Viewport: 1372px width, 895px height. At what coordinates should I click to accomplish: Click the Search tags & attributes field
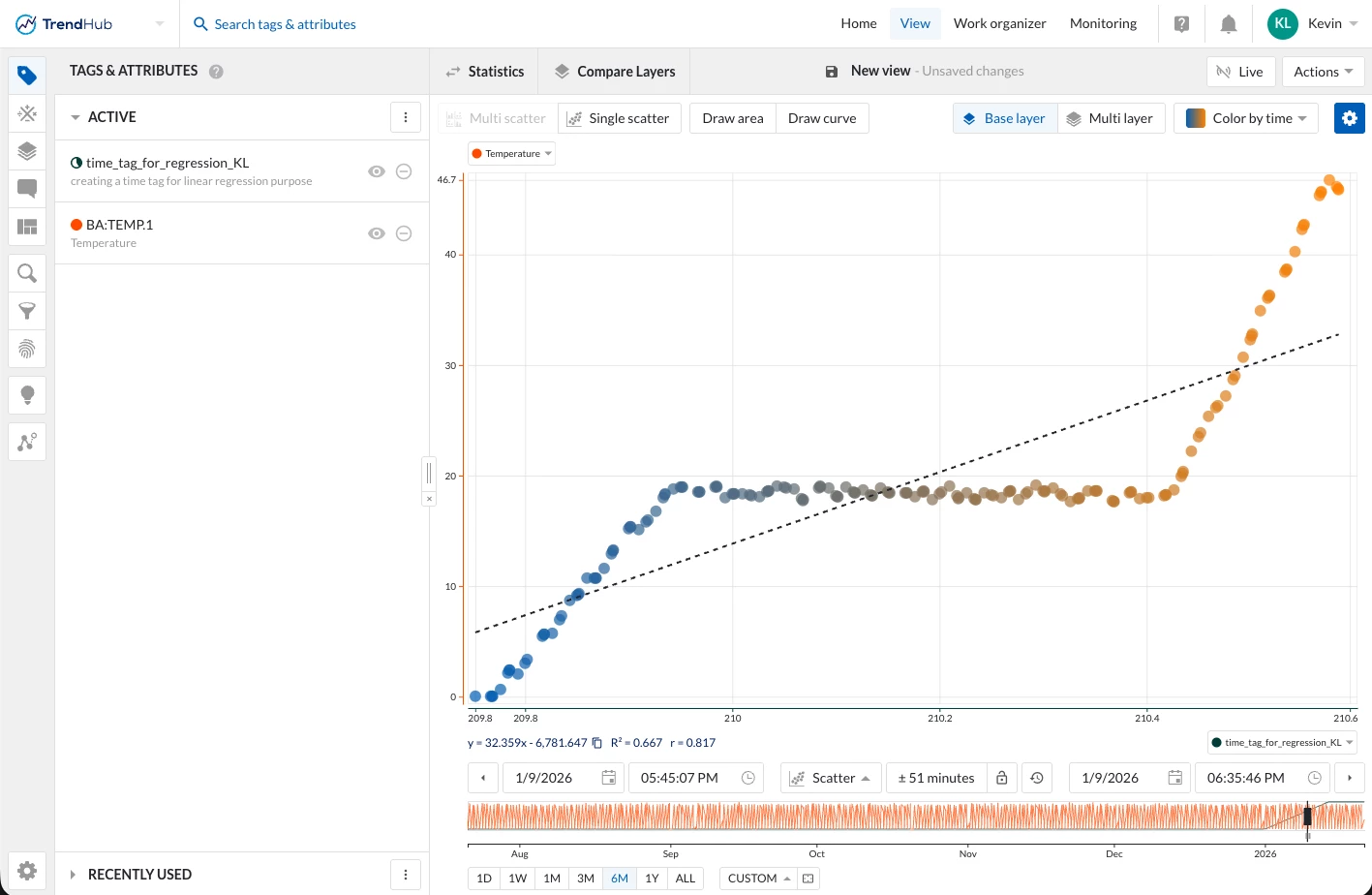[285, 24]
